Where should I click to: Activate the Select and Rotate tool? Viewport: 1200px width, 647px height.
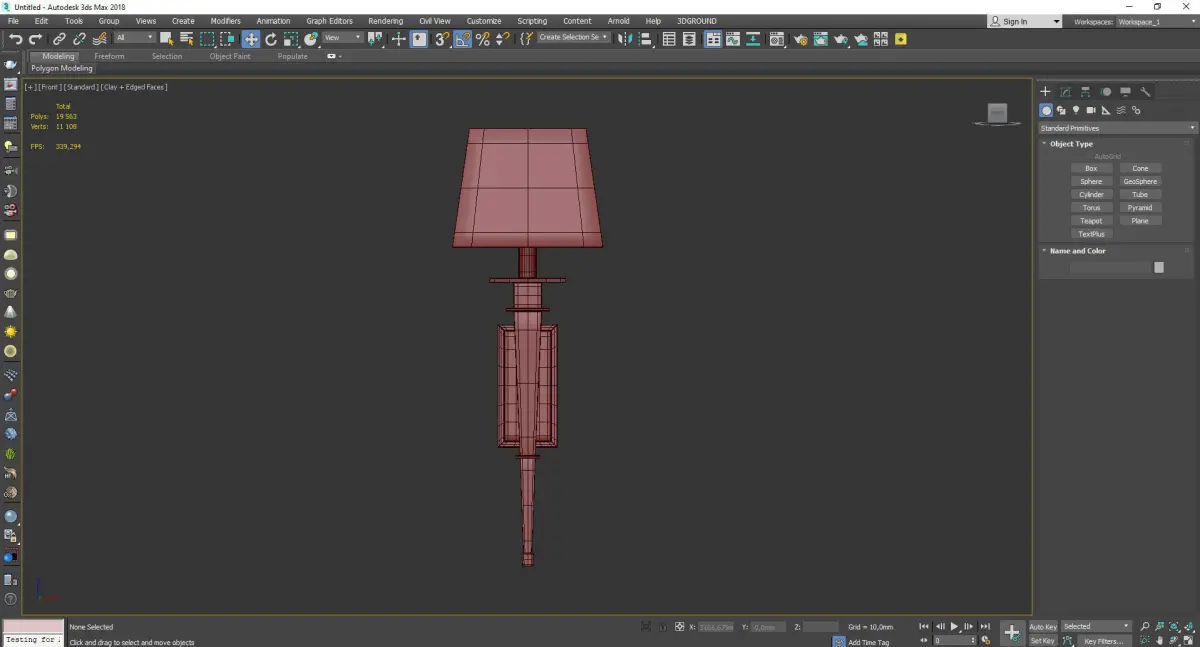click(271, 39)
